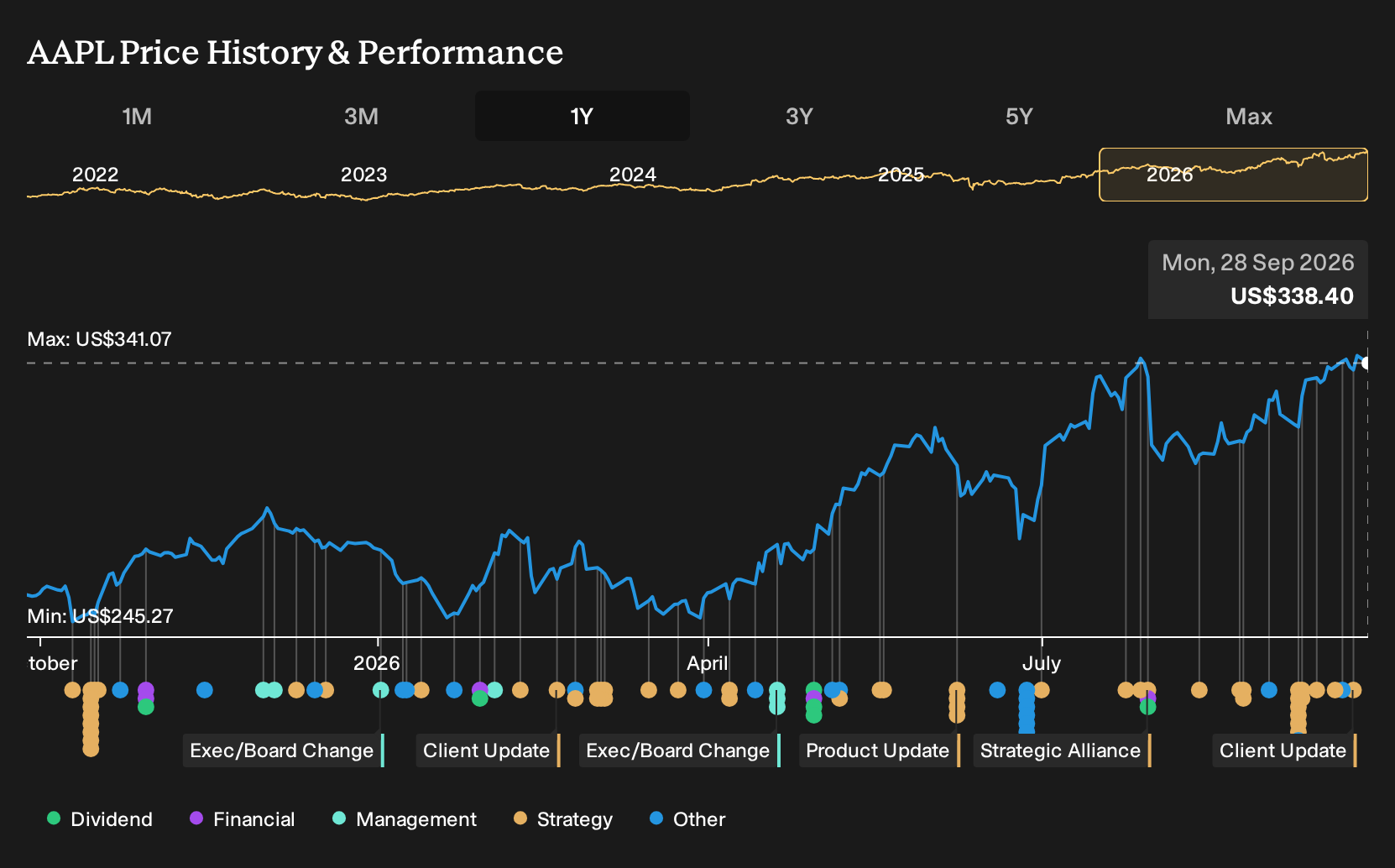Select the 3M time range tab

click(361, 116)
